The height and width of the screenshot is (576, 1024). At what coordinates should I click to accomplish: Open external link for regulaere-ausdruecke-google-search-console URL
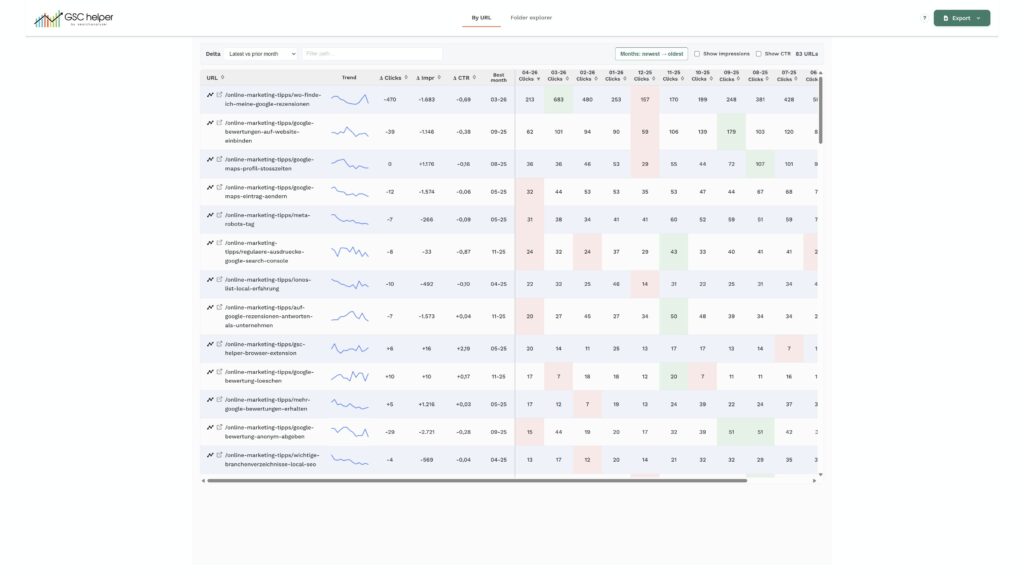219,243
